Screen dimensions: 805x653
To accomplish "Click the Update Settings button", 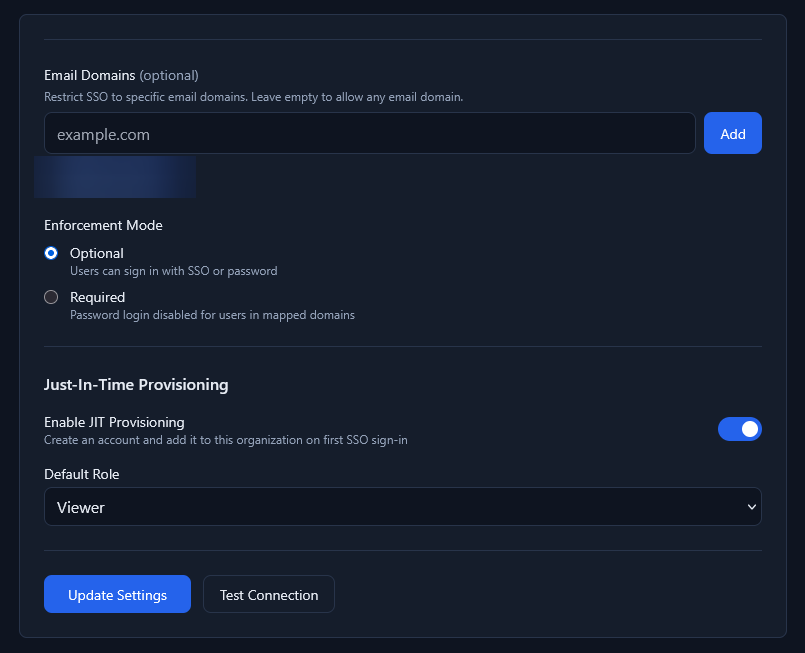I will point(118,594).
